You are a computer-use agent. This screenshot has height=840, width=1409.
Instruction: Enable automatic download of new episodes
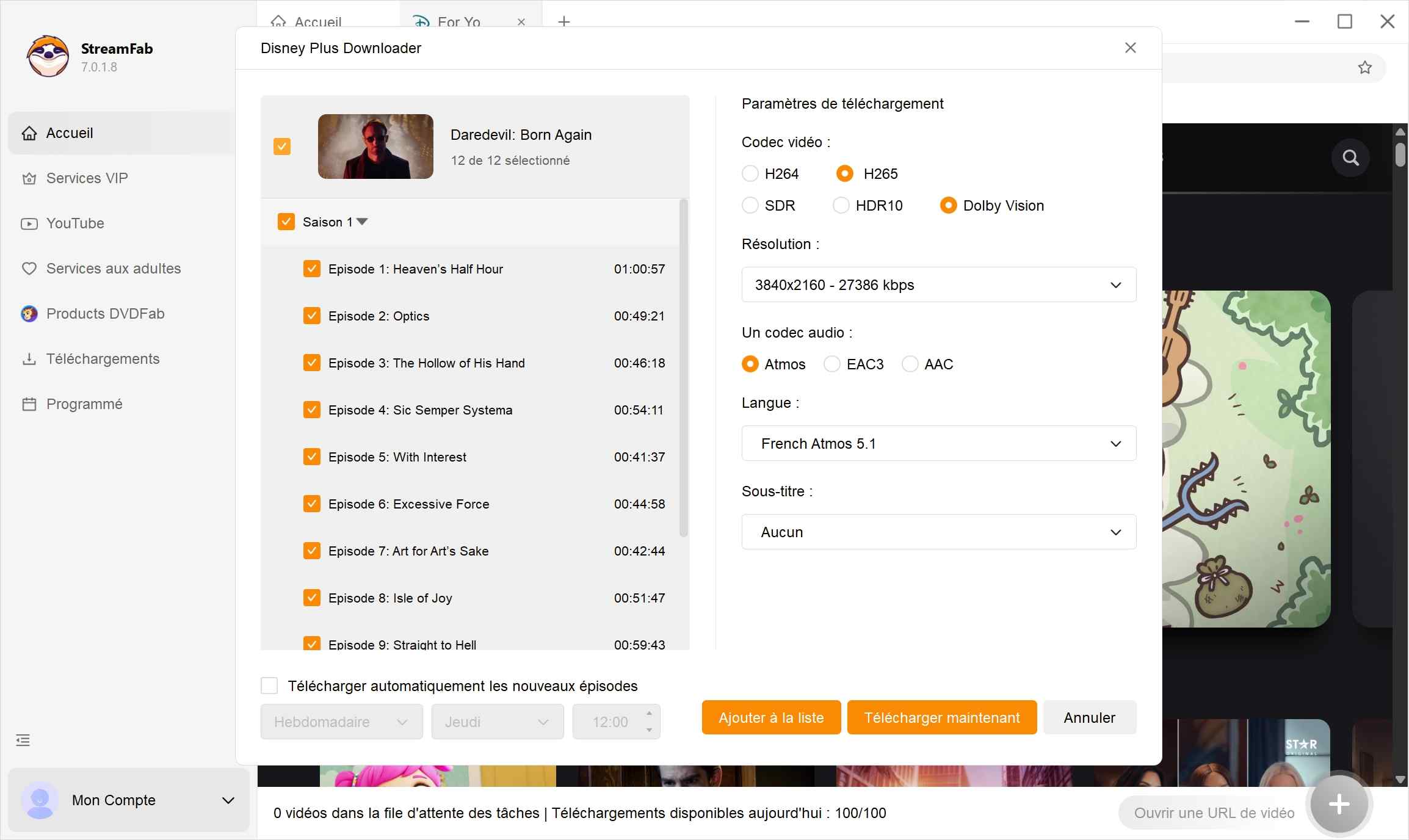[x=269, y=686]
